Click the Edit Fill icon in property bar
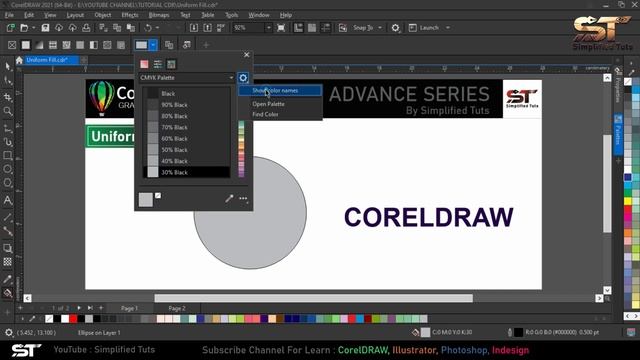The height and width of the screenshot is (360, 640). tap(187, 45)
